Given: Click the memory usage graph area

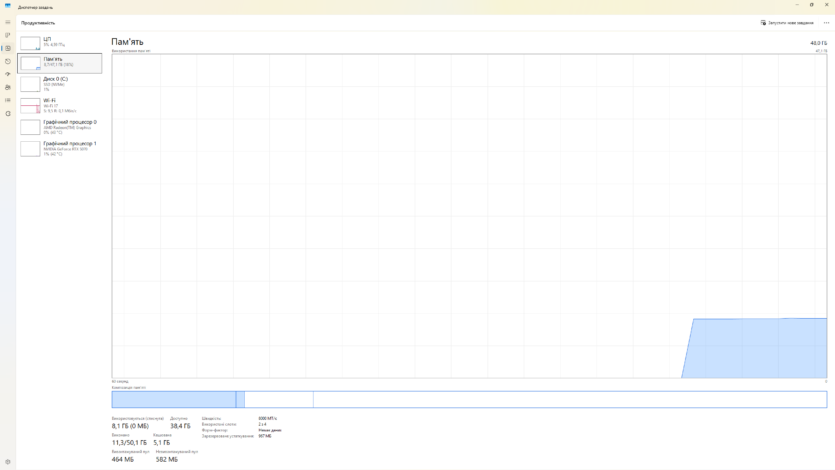Looking at the screenshot, I should click(469, 216).
